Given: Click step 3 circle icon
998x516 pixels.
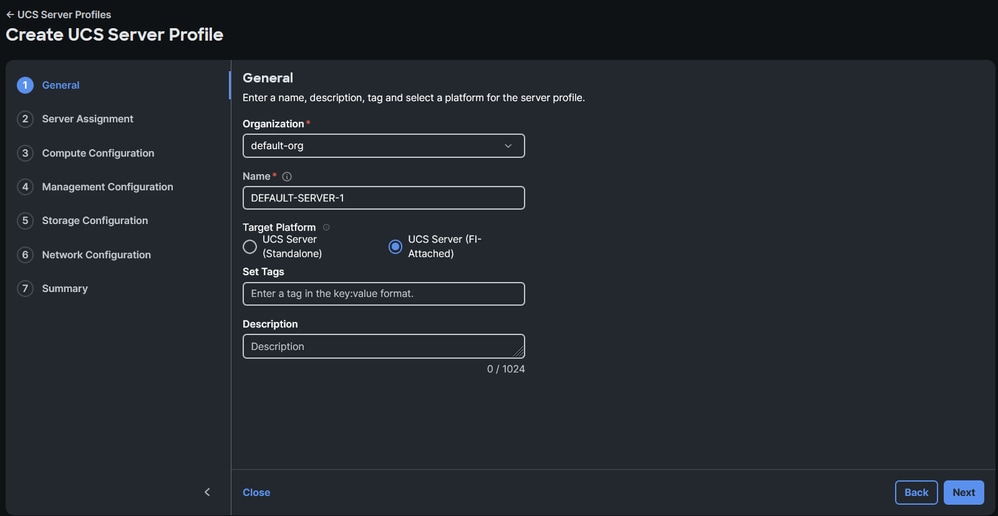Looking at the screenshot, I should tap(25, 153).
